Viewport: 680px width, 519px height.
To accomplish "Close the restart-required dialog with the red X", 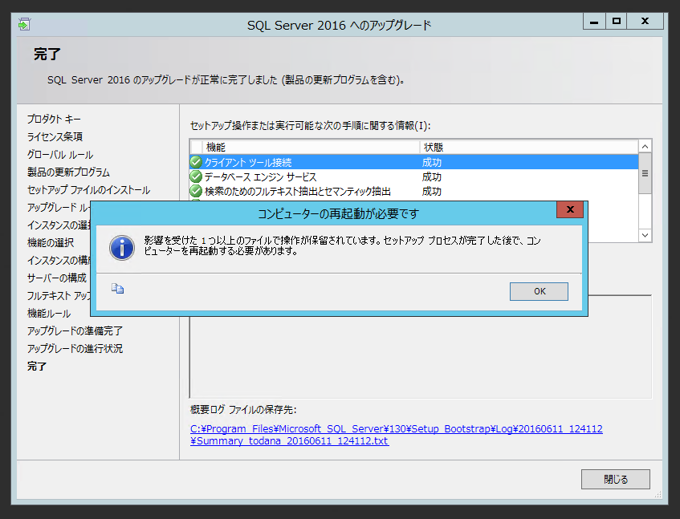I will (x=570, y=209).
